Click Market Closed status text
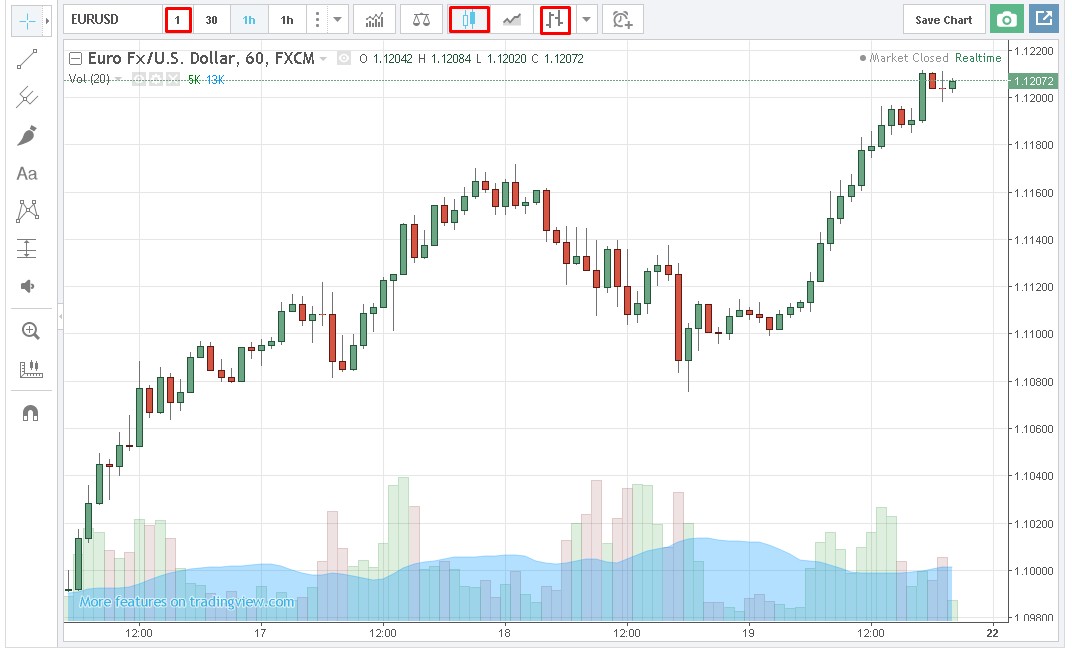 pyautogui.click(x=909, y=58)
